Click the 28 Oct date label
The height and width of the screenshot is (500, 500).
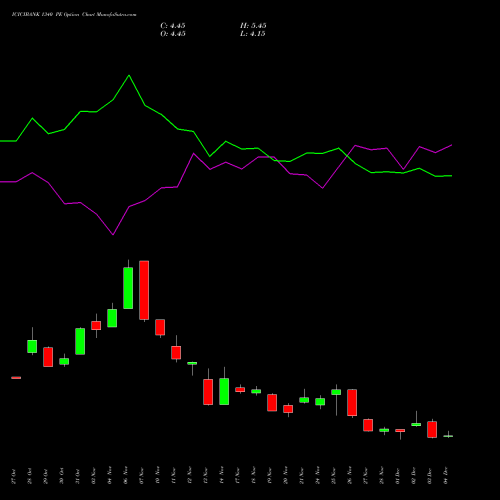(30, 476)
